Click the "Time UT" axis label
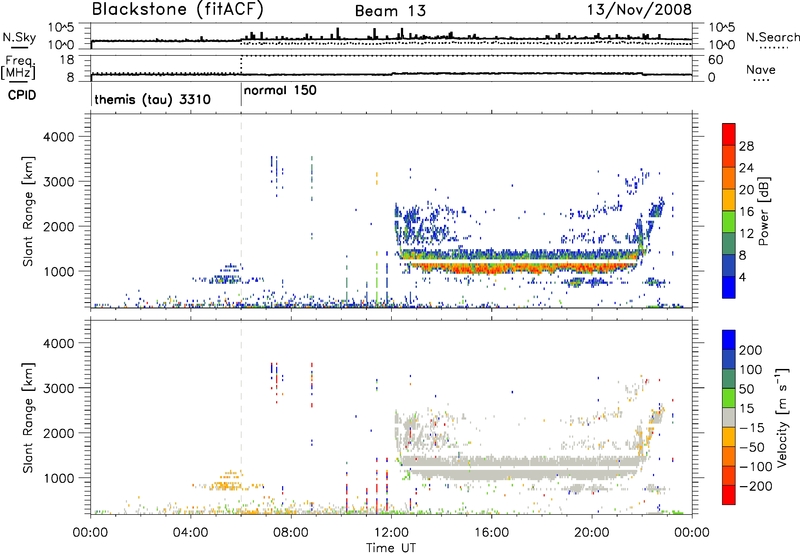 pyautogui.click(x=391, y=548)
